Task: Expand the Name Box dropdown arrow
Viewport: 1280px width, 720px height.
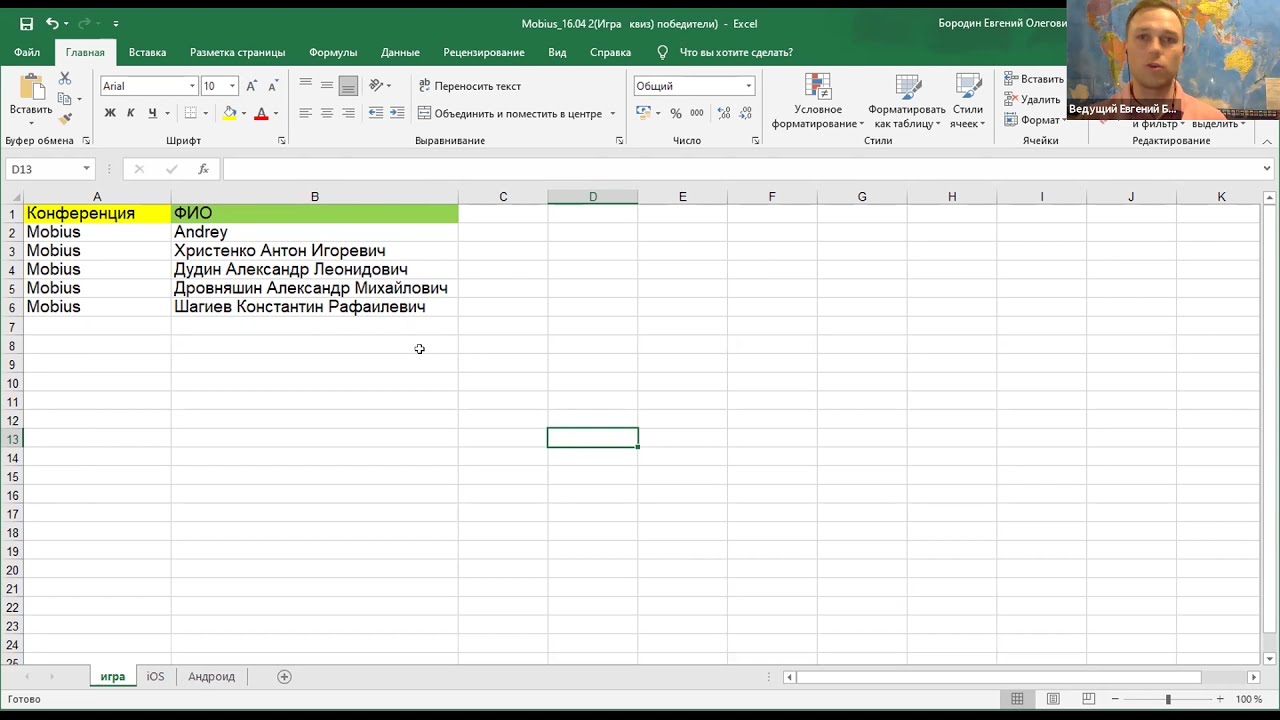Action: (x=87, y=169)
